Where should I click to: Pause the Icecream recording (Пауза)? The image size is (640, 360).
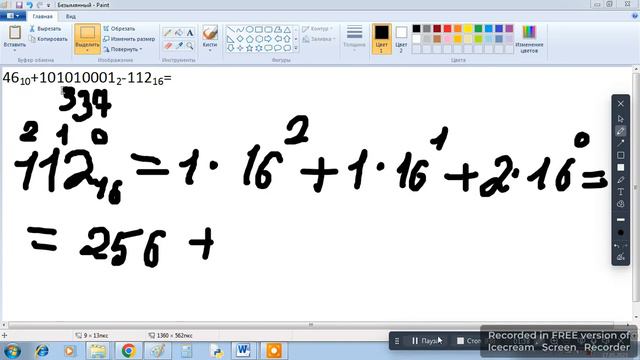(x=426, y=340)
